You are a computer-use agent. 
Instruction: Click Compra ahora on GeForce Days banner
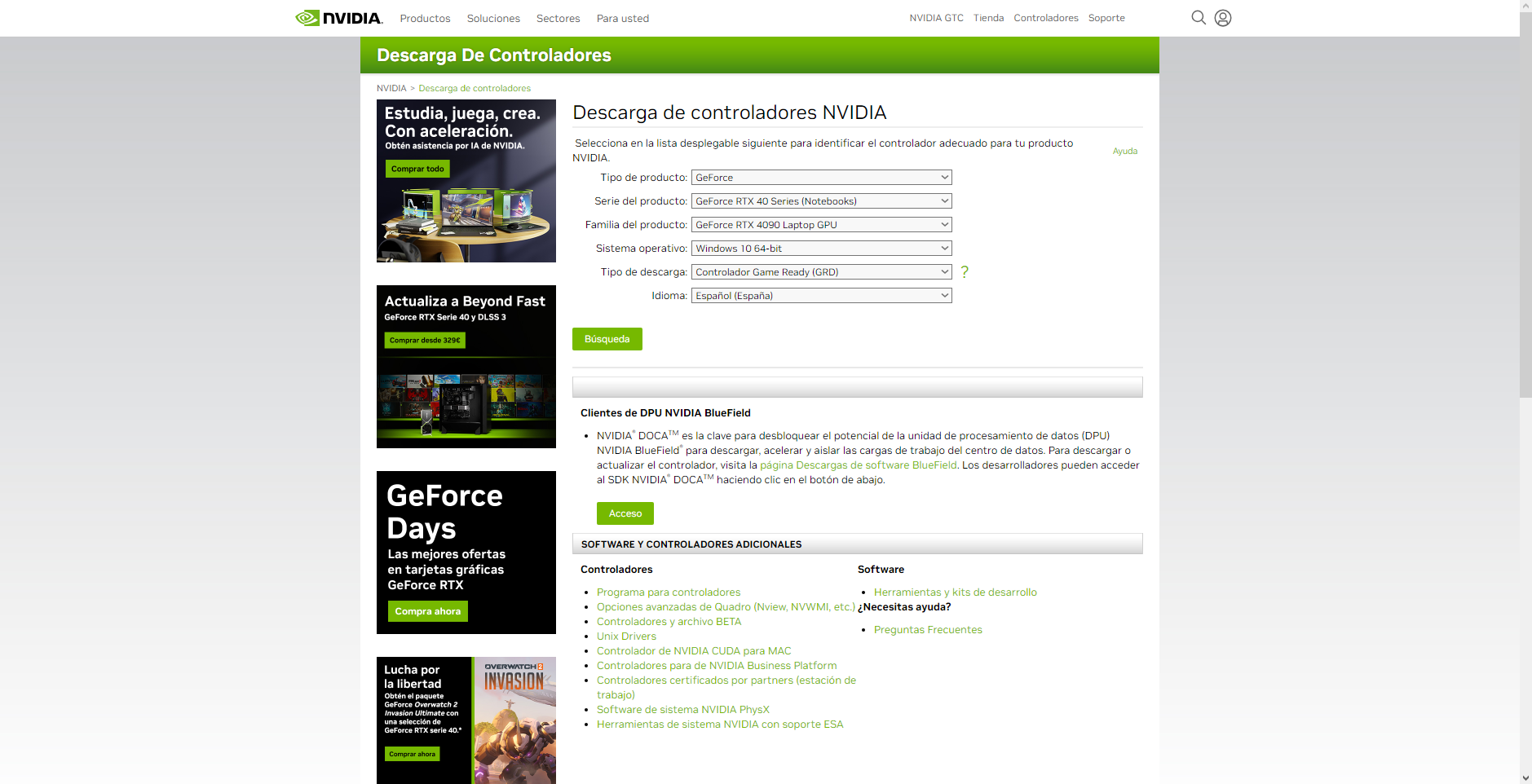tap(428, 611)
